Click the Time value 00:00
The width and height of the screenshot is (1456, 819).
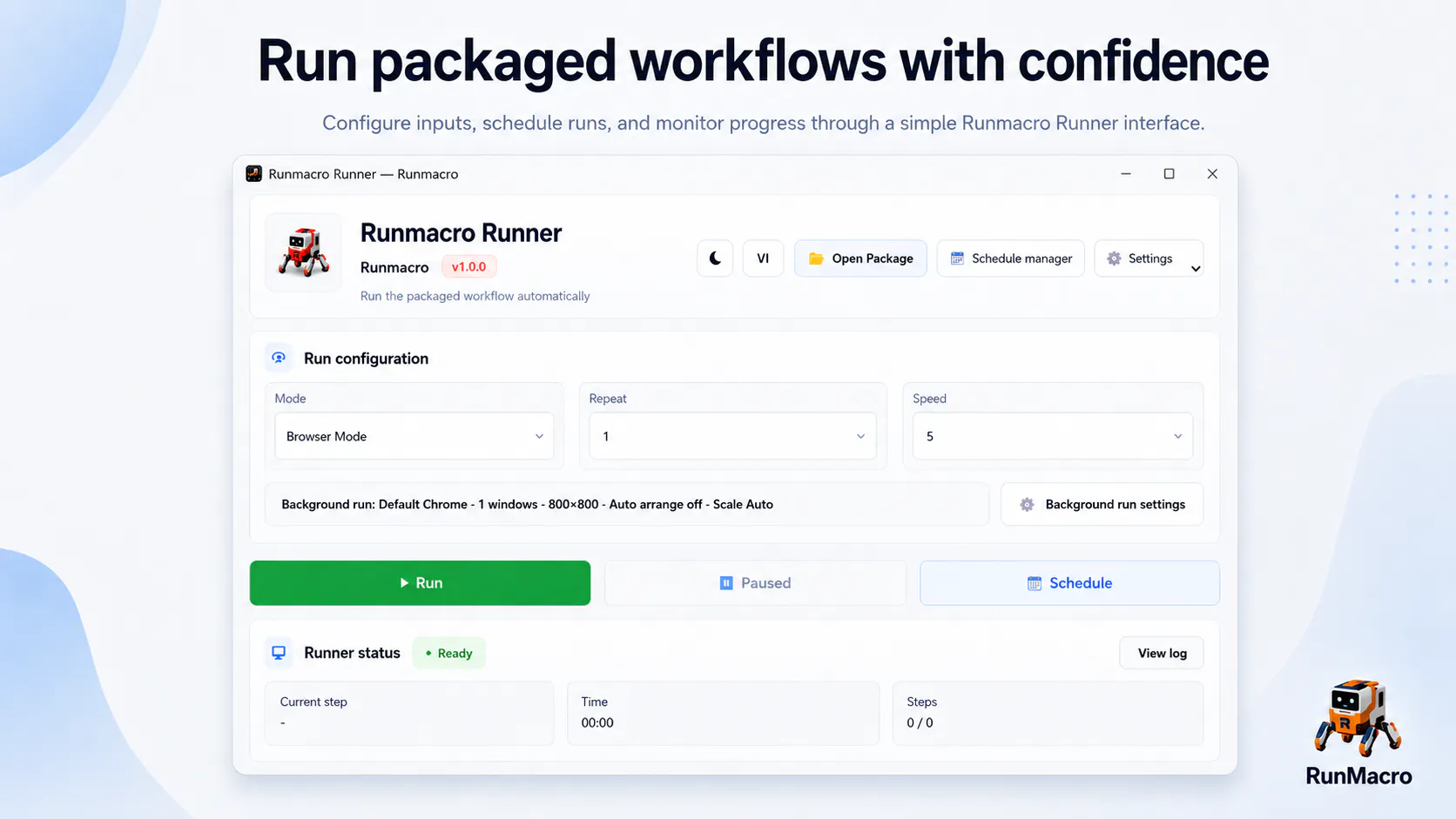click(x=597, y=723)
